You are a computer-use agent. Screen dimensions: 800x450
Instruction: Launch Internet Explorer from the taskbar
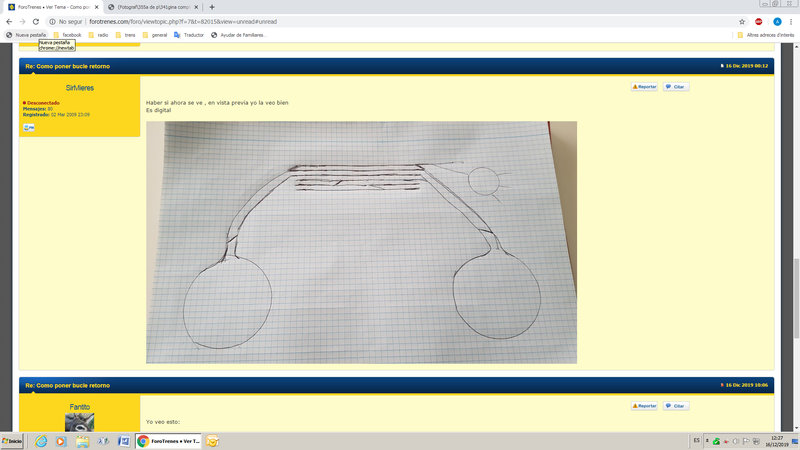tap(41, 441)
